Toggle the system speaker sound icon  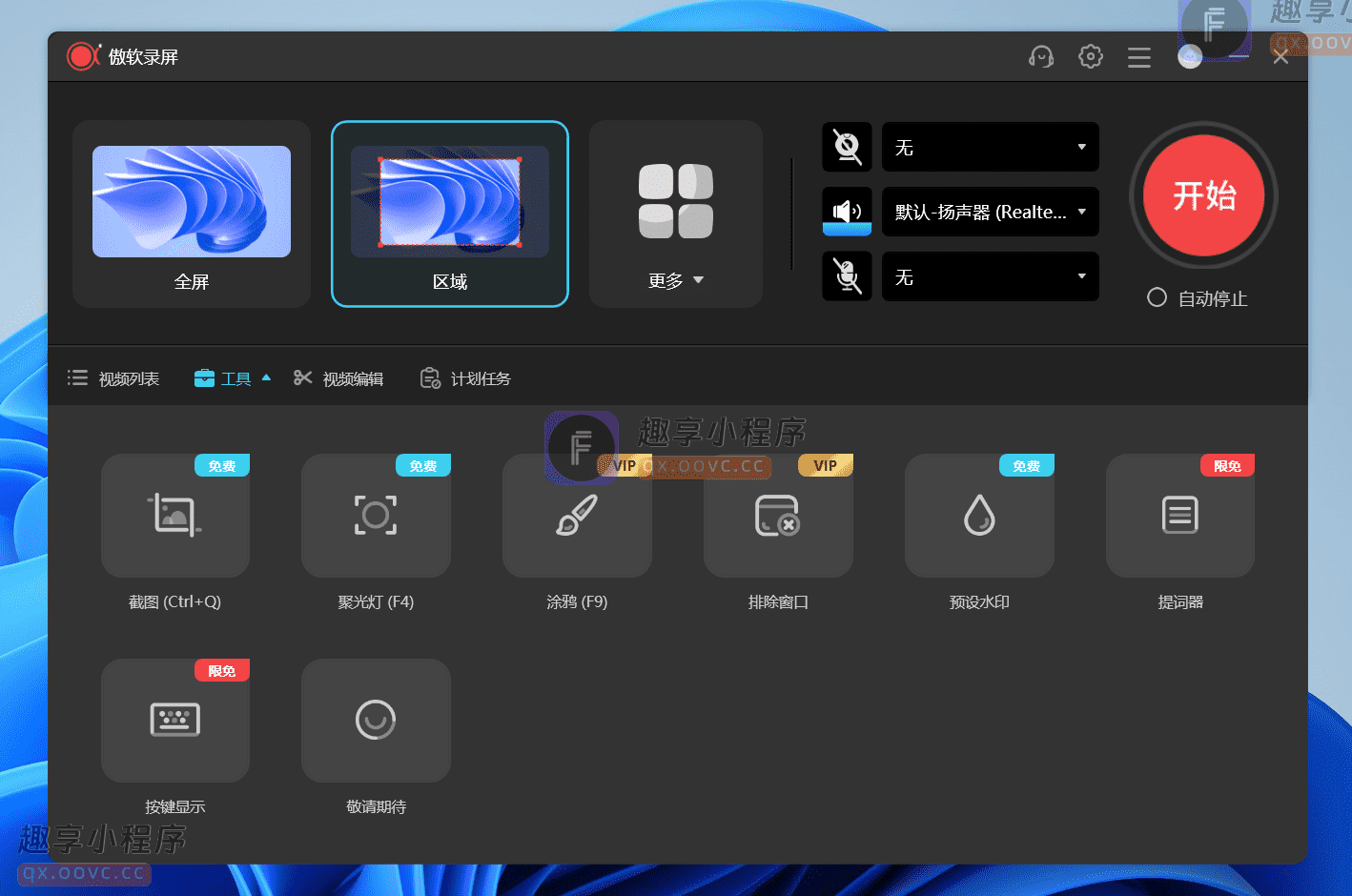point(848,212)
